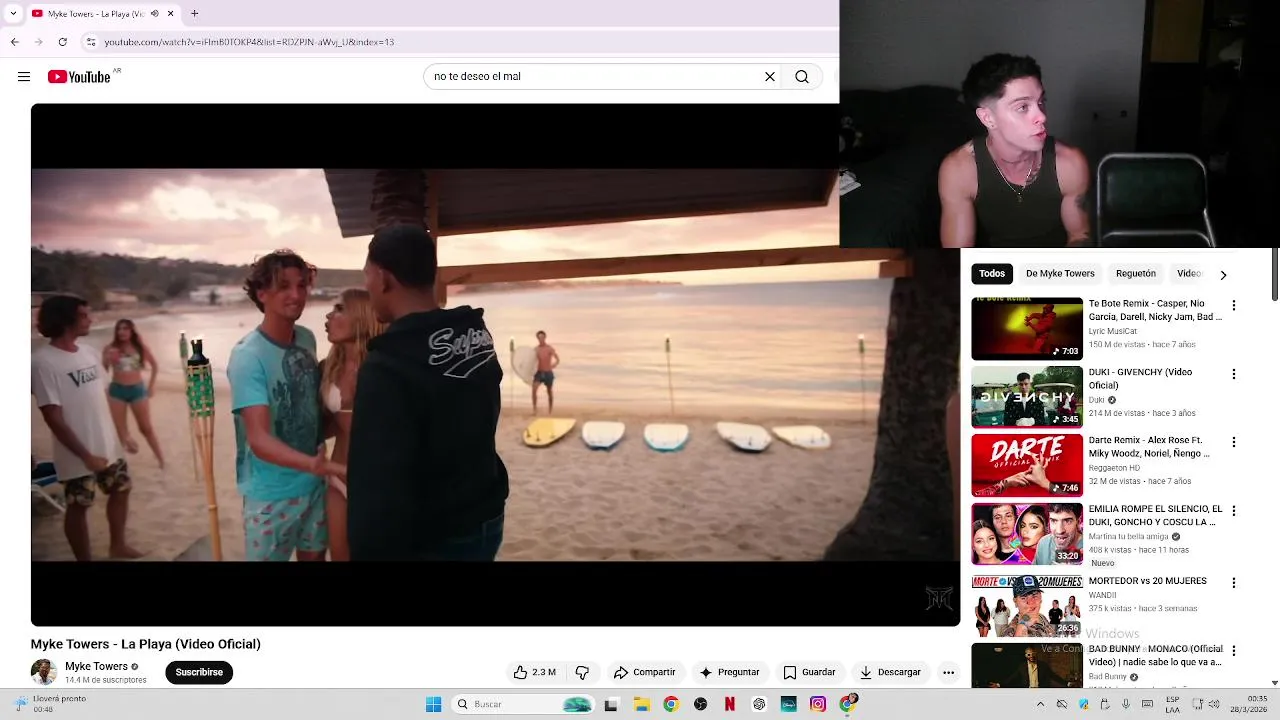The height and width of the screenshot is (720, 1280).
Task: Click the video player area
Action: 495,365
